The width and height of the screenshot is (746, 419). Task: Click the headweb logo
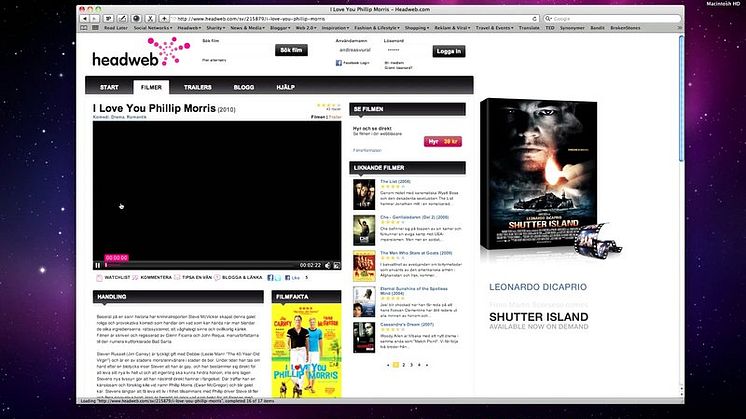click(141, 52)
